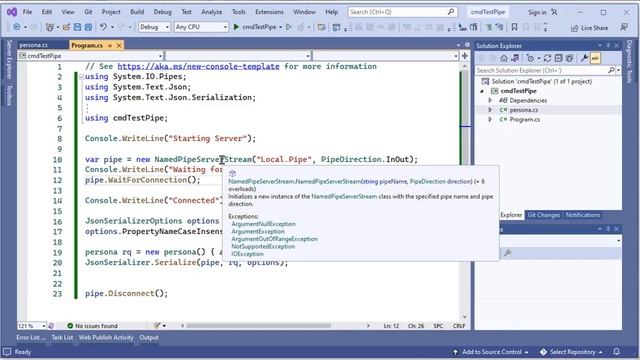Click the new project toolbar icon
Image resolution: width=640 pixels, height=360 pixels.
[x=49, y=27]
